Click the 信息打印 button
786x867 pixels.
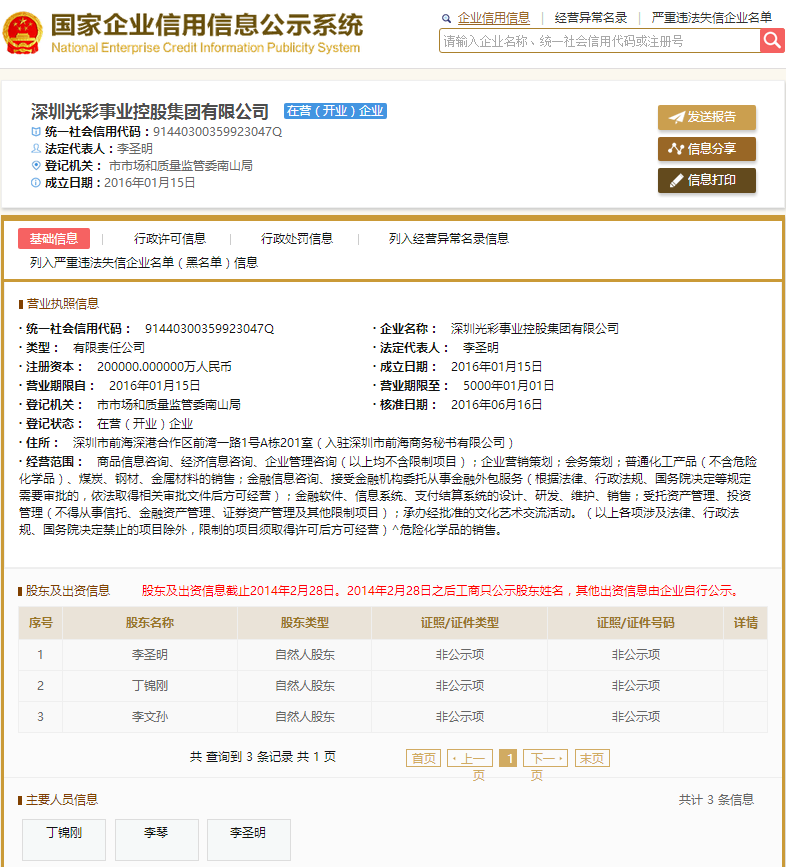(x=706, y=180)
